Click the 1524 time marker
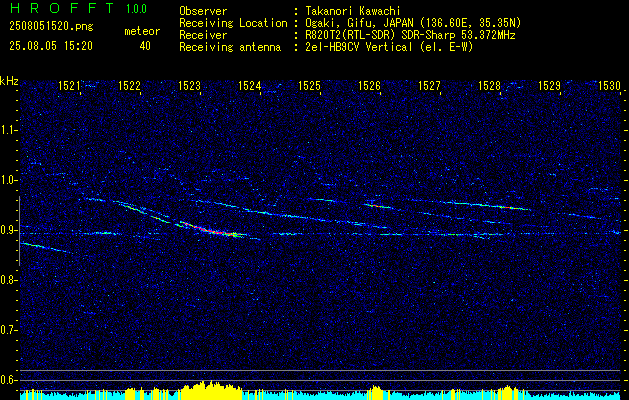This screenshot has width=629, height=400. [250, 86]
